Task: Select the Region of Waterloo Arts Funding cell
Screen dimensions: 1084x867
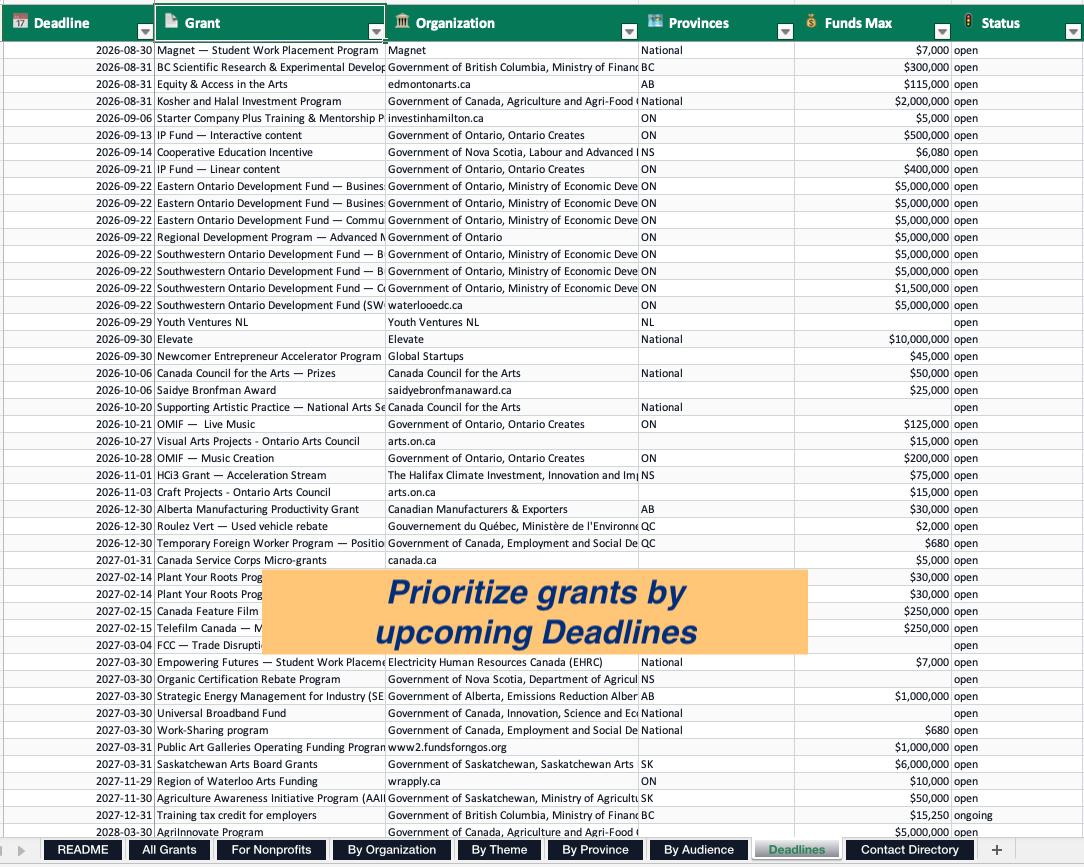Action: [270, 781]
